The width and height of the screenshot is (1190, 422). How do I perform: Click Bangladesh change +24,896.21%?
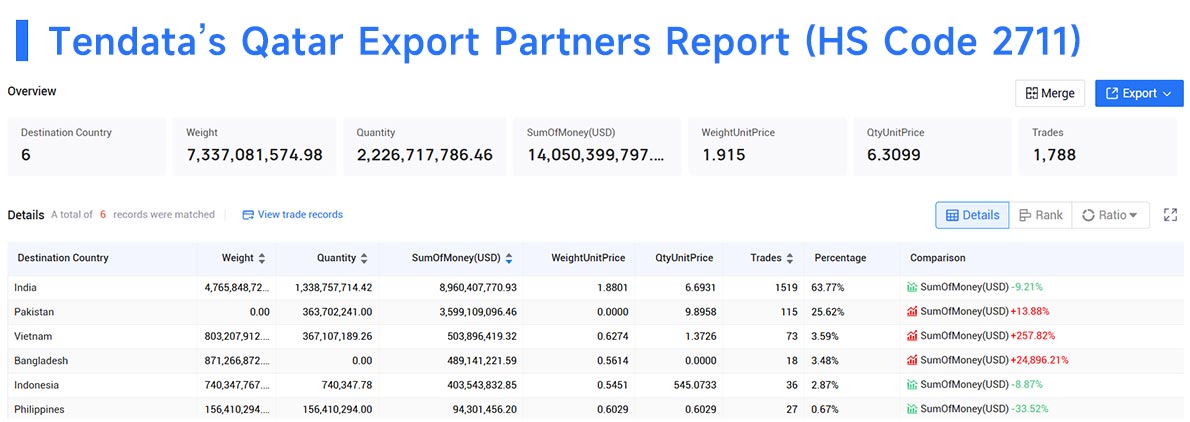pyautogui.click(x=1040, y=361)
